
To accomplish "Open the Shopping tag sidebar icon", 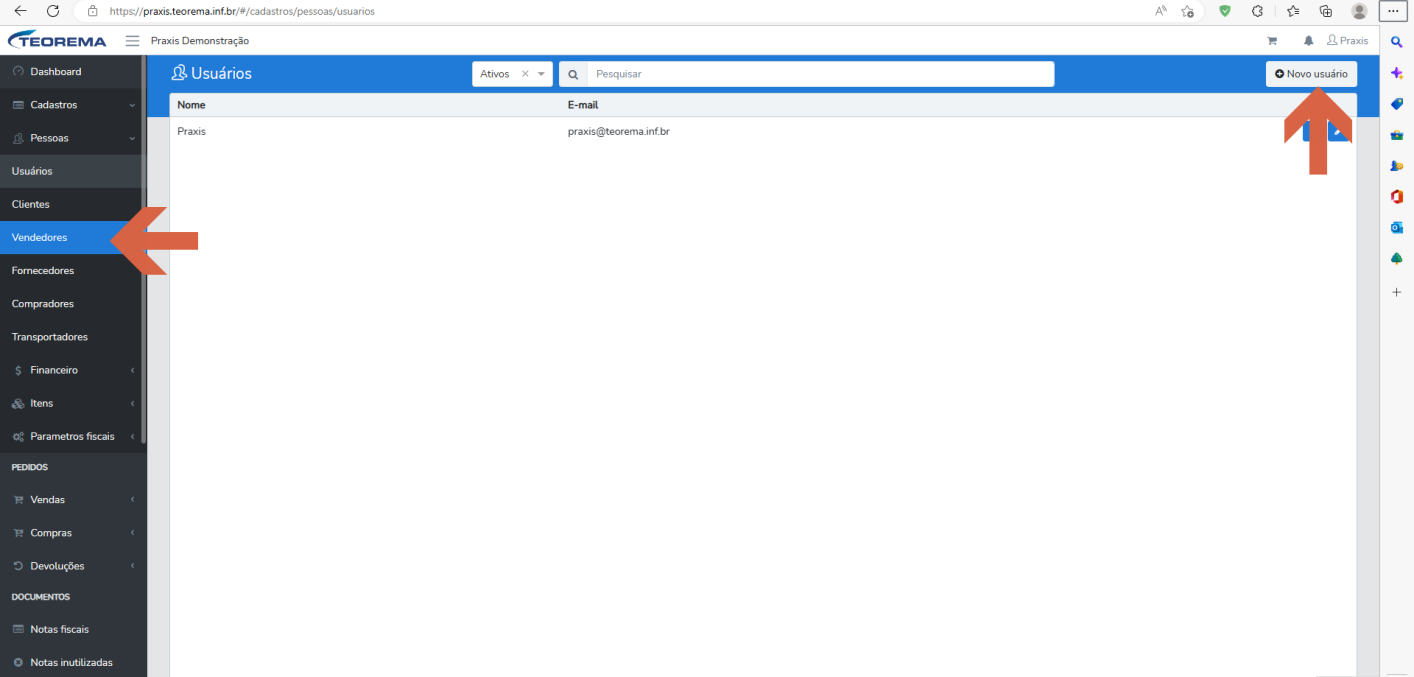I will [1397, 104].
